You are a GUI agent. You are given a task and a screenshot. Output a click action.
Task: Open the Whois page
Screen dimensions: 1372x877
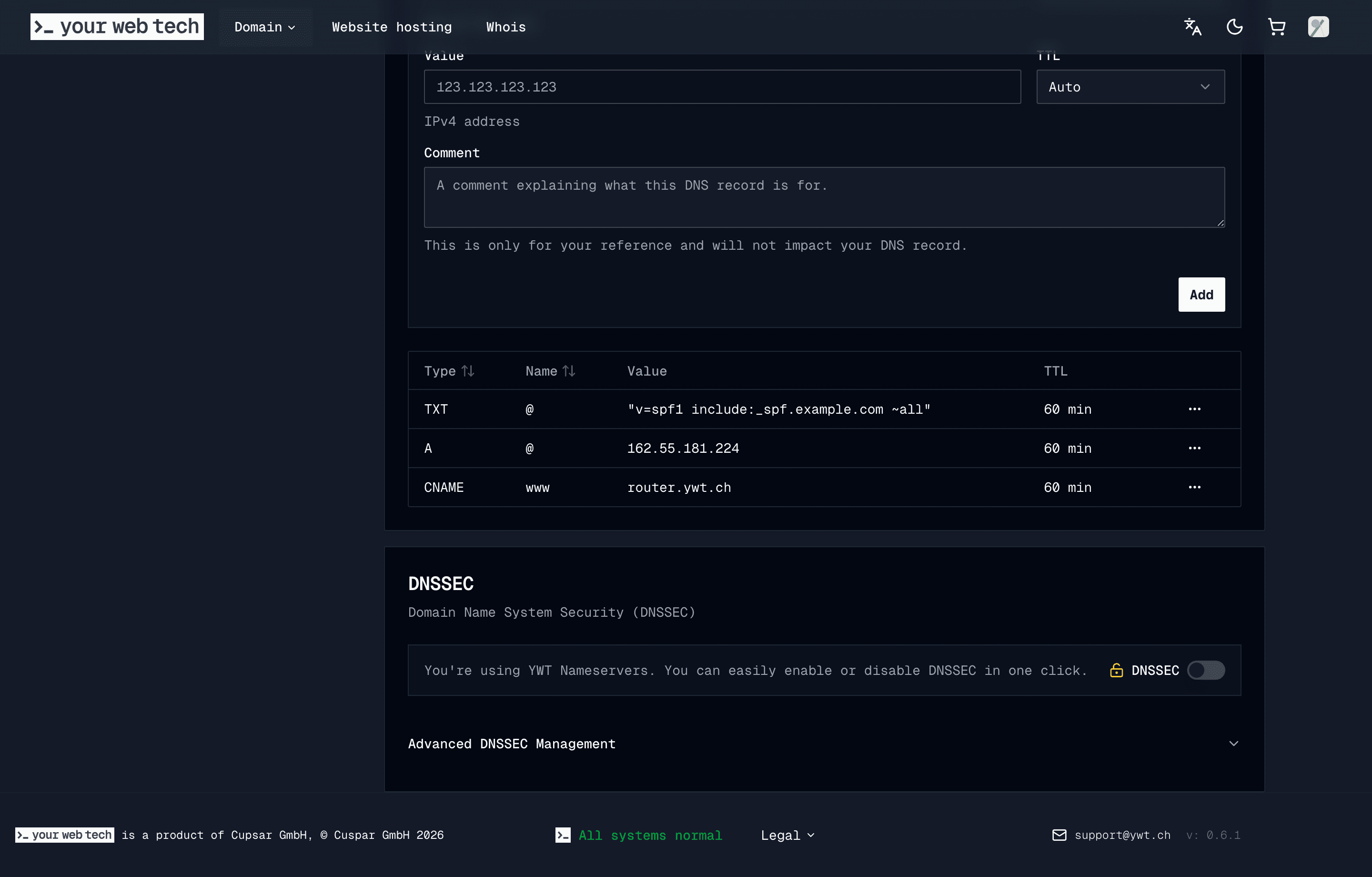coord(505,27)
